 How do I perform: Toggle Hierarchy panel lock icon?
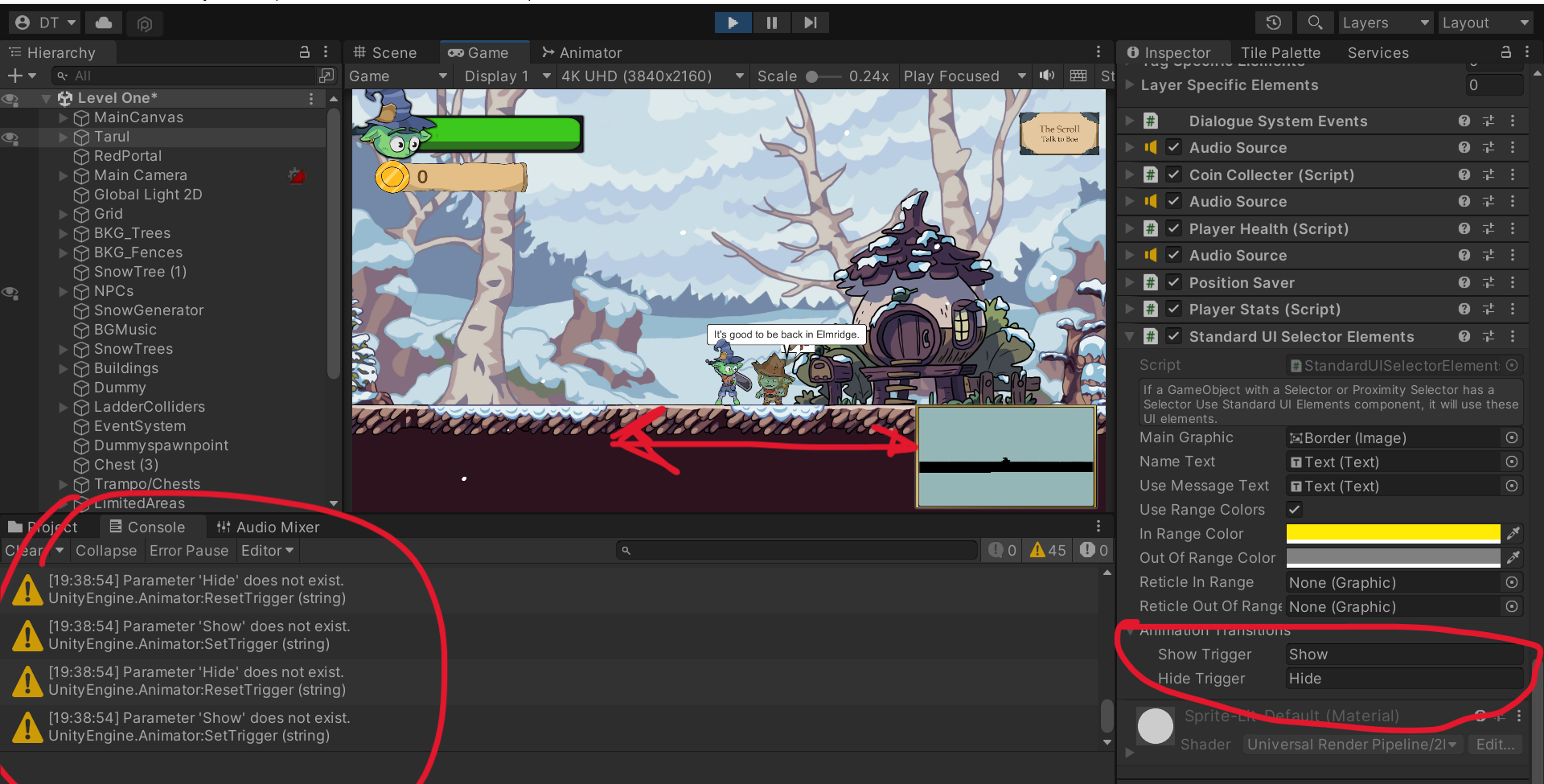pyautogui.click(x=305, y=52)
